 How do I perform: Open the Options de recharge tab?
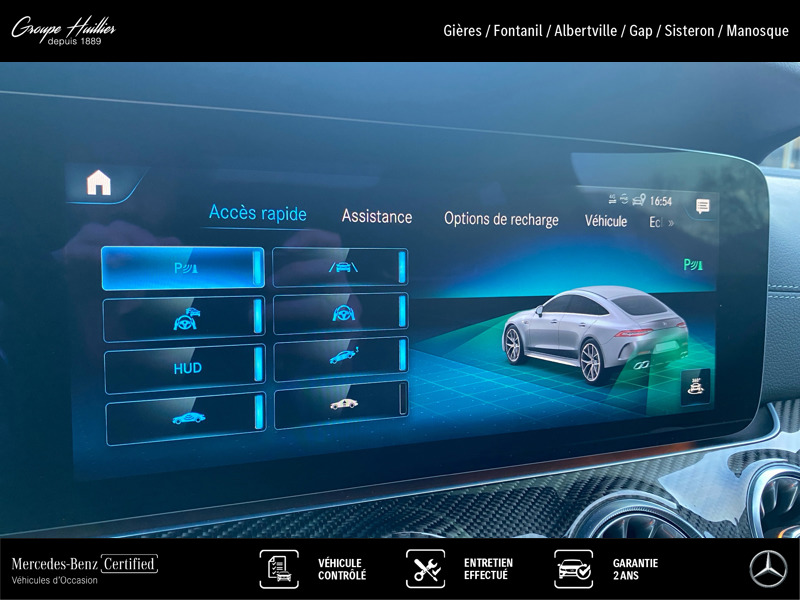tap(501, 219)
